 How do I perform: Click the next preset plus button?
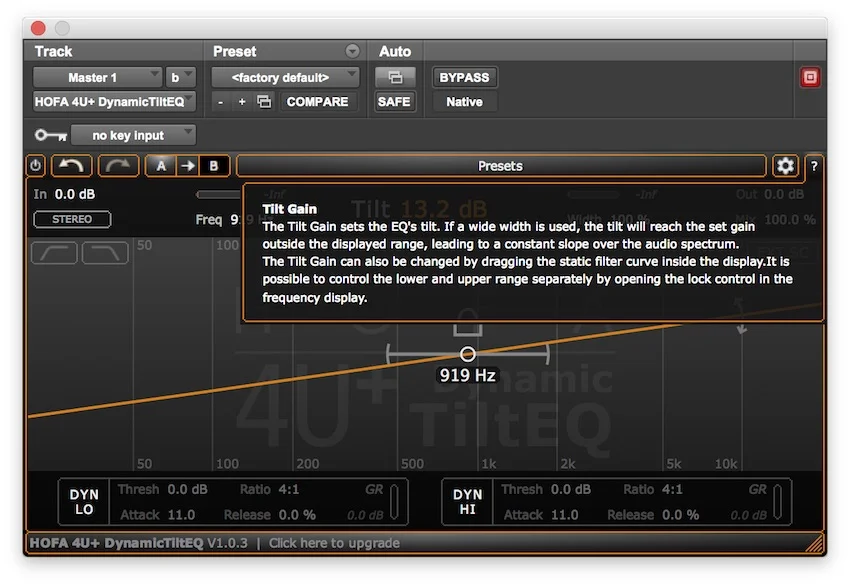coord(242,102)
